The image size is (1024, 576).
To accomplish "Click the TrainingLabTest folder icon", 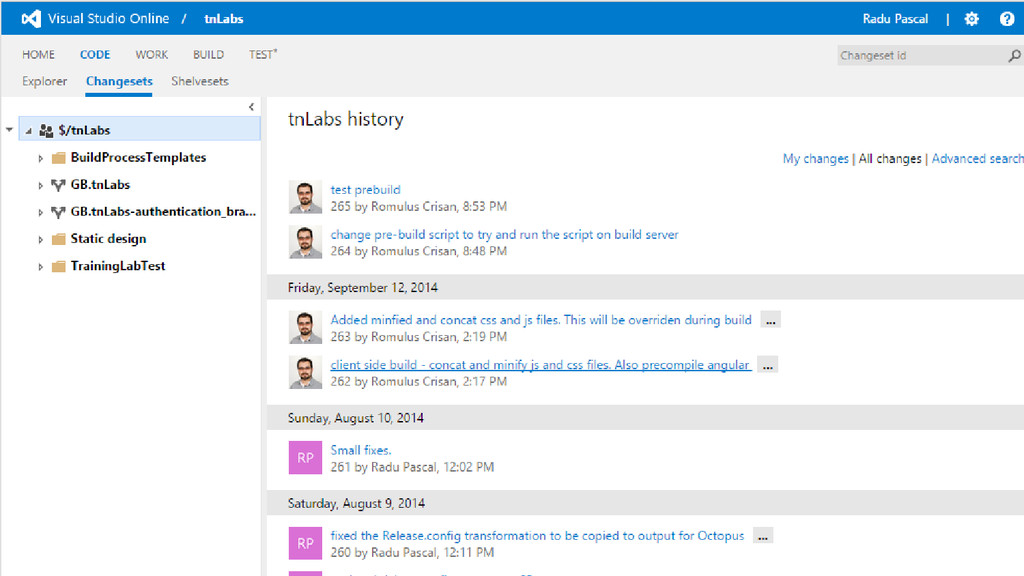I will [x=59, y=266].
